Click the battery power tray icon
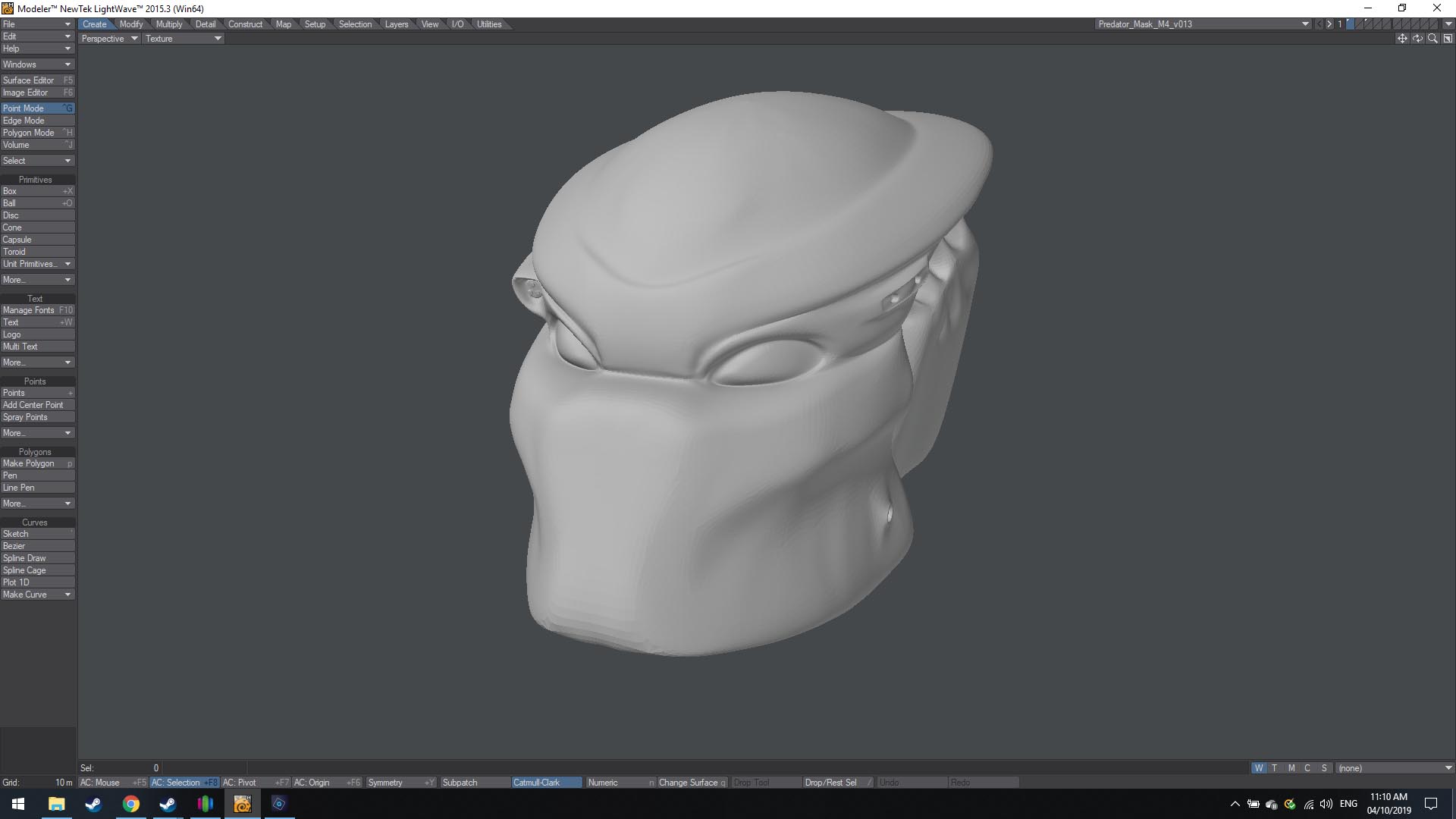The width and height of the screenshot is (1456, 819). tap(1253, 804)
